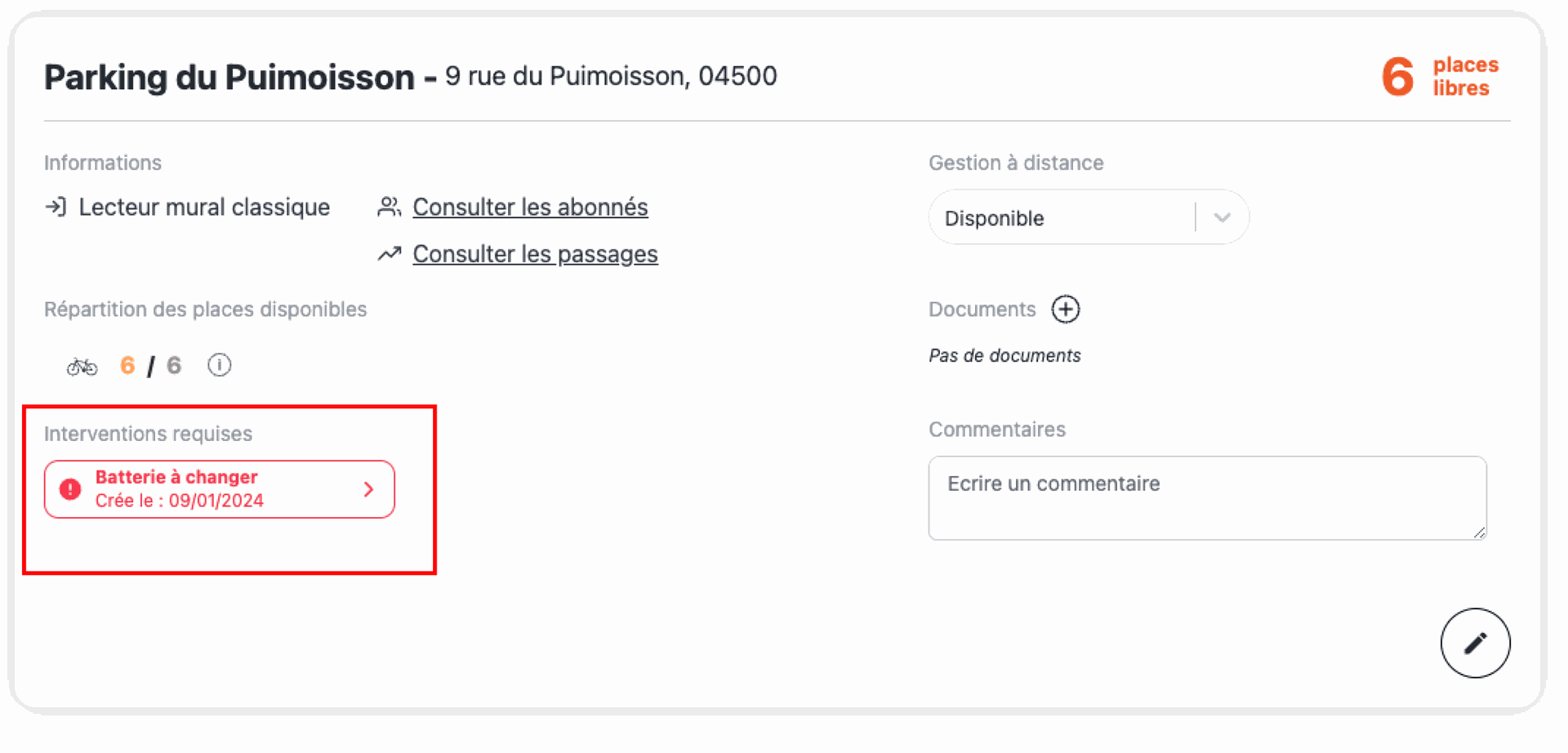Click the Parking du Puimoisson title
Image resolution: width=1568 pixels, height=753 pixels.
(229, 77)
